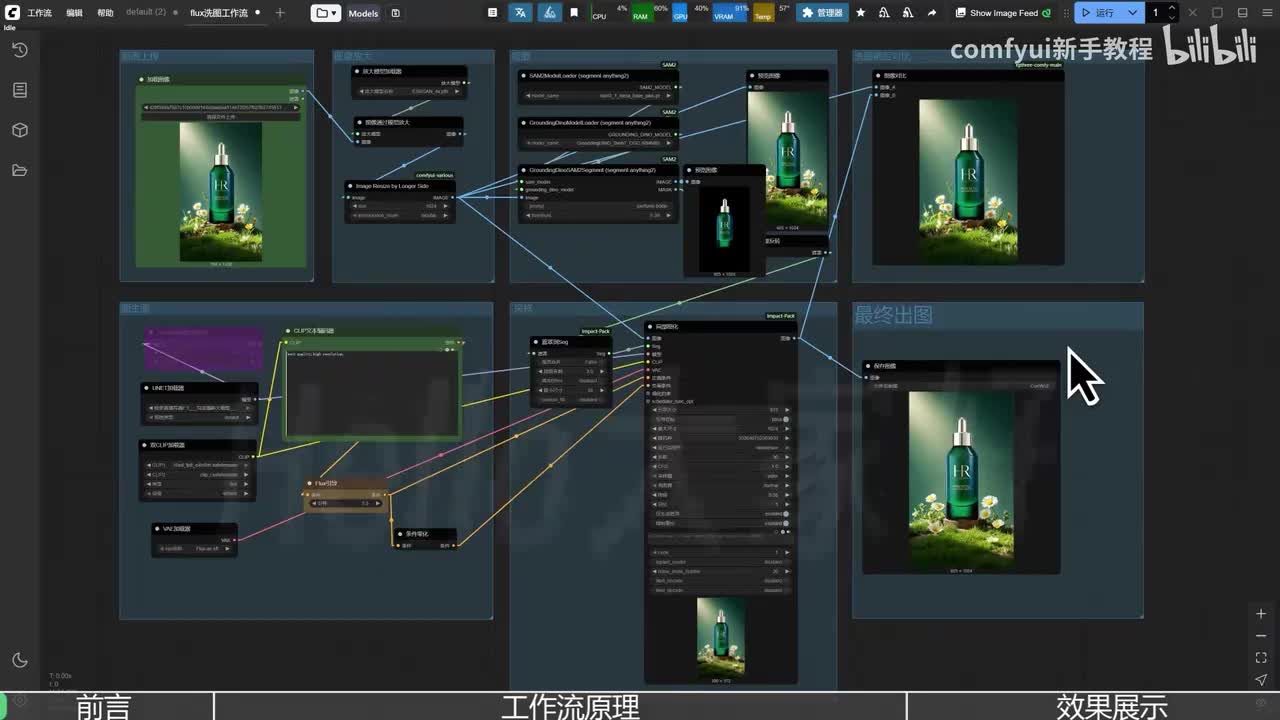This screenshot has height=720, width=1280.
Task: Open the 工作流 menu
Action: 39,13
